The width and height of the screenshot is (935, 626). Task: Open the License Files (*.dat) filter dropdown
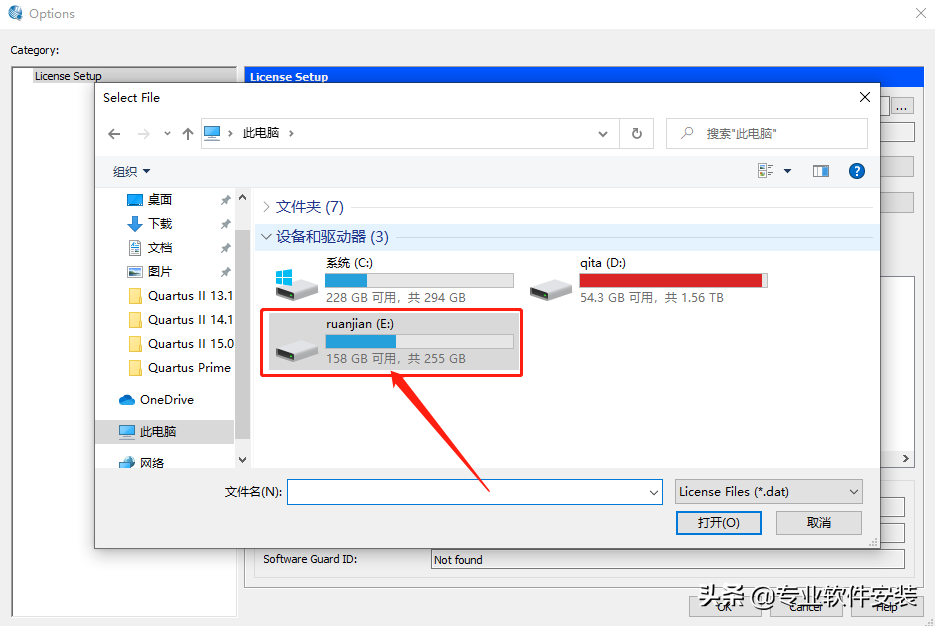coord(769,492)
